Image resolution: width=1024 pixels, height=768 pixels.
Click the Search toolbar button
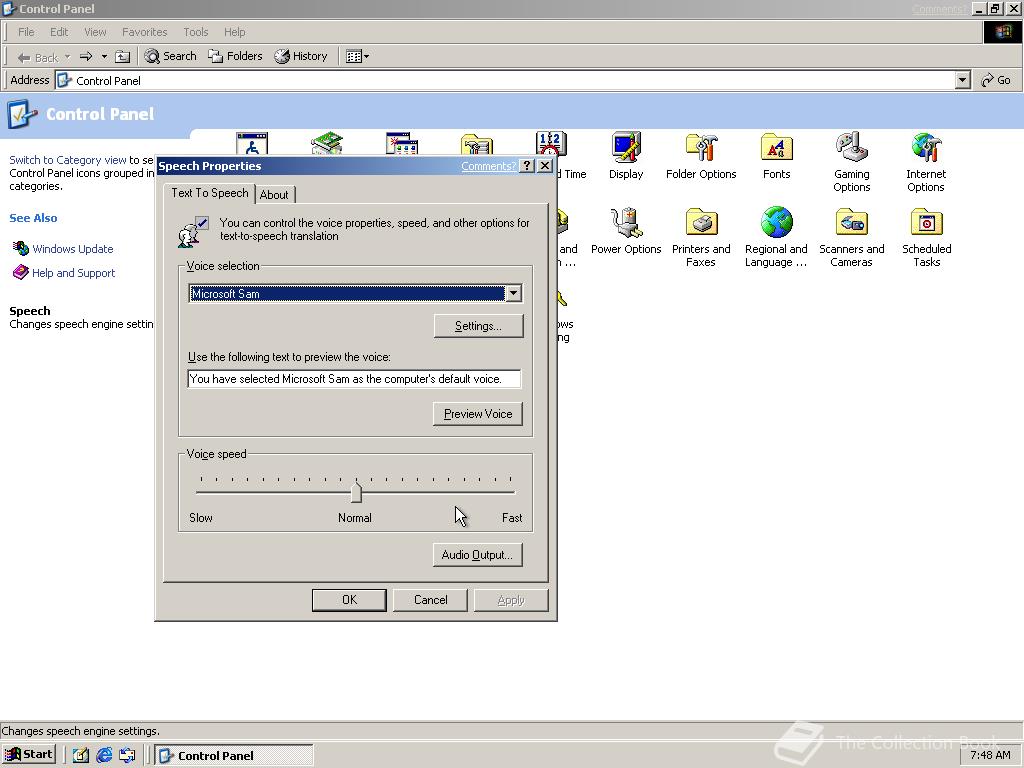pos(170,56)
